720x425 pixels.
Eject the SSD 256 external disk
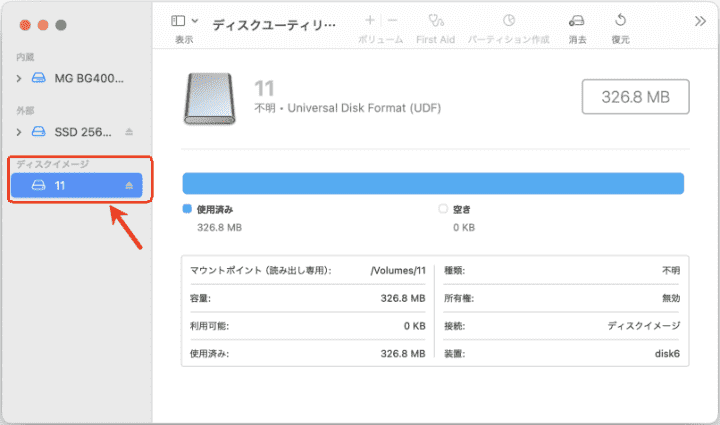click(128, 132)
